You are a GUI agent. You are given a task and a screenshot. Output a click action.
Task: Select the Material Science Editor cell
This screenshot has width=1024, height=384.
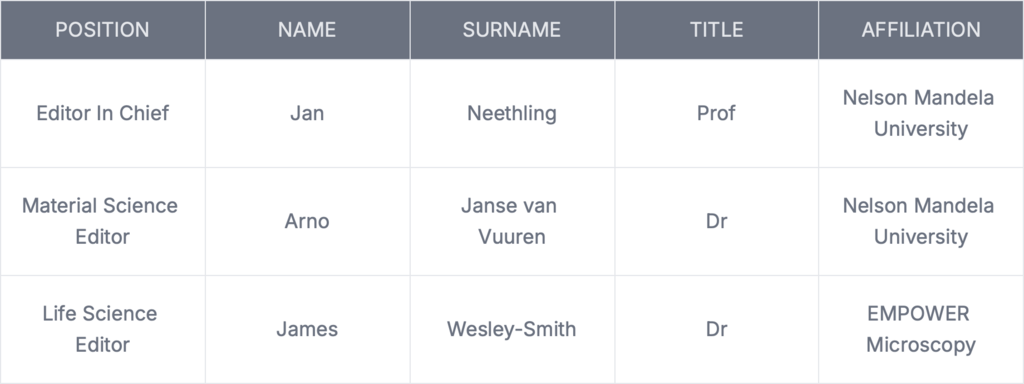[x=103, y=221]
